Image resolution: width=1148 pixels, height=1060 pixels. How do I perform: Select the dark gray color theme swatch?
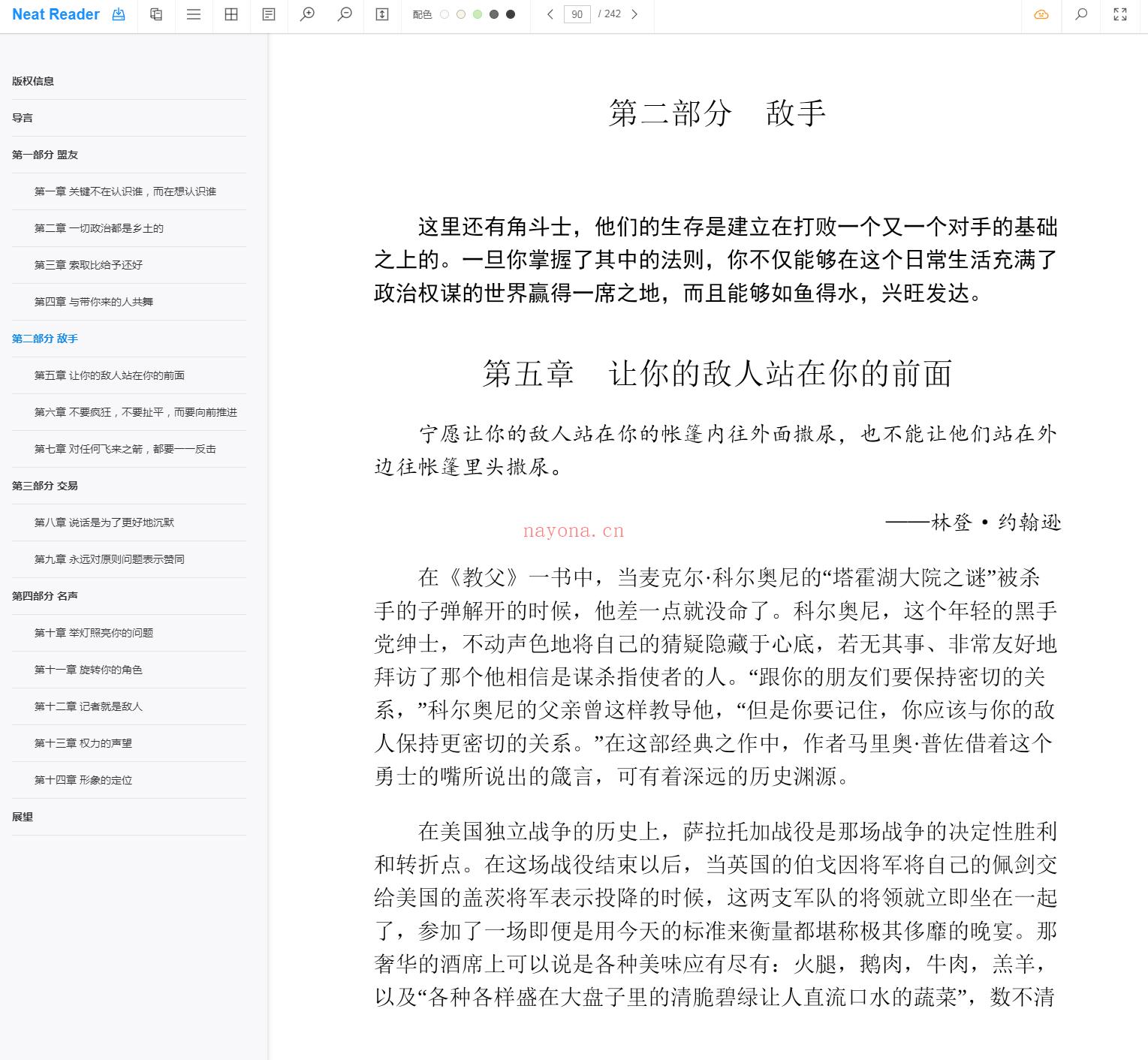pos(494,14)
